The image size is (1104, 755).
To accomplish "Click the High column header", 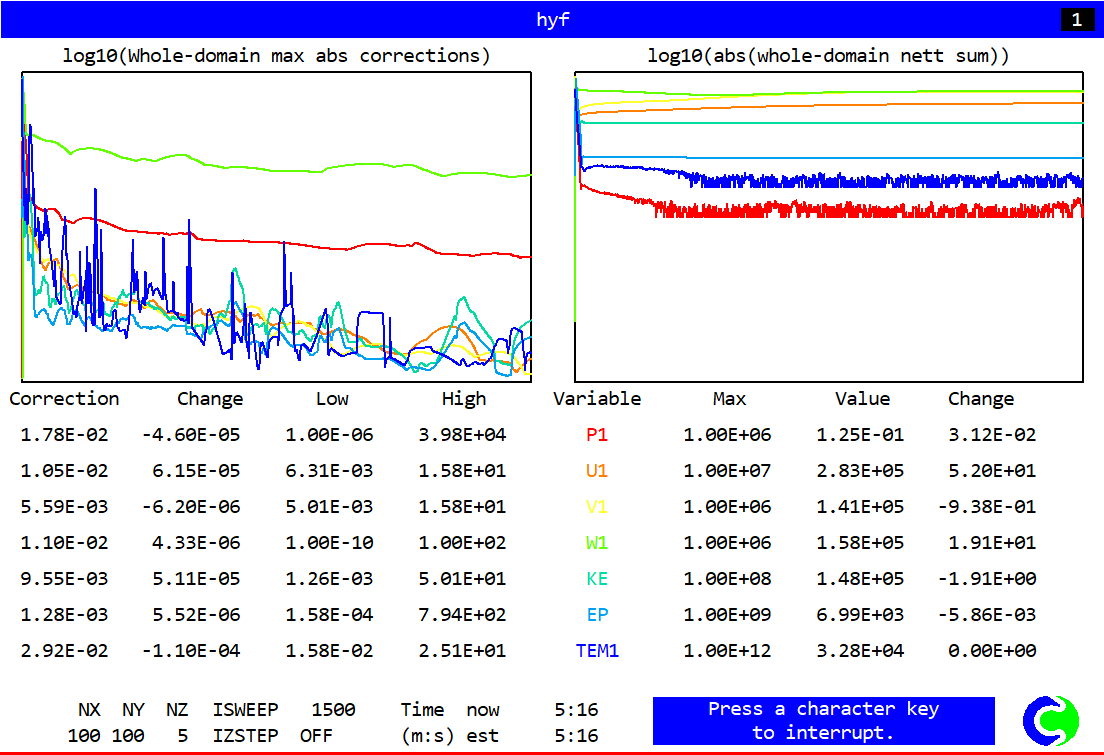I will coord(464,399).
